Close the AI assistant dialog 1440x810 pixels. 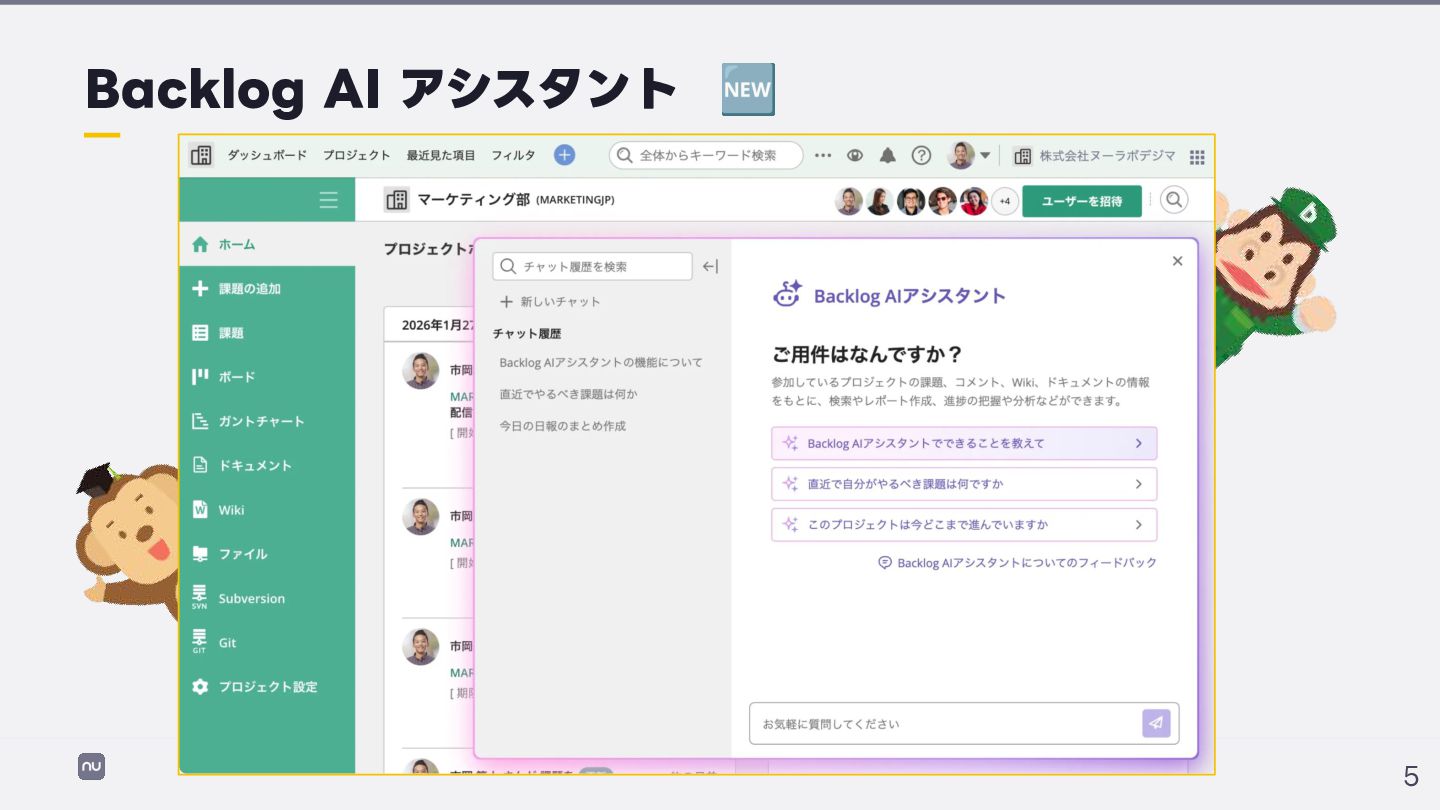1177,261
